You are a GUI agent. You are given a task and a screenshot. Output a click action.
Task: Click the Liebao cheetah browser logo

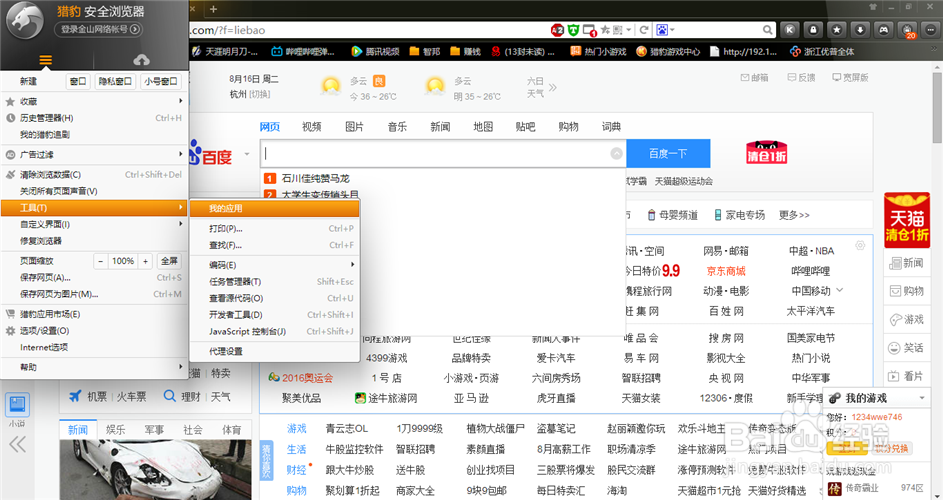pos(24,20)
